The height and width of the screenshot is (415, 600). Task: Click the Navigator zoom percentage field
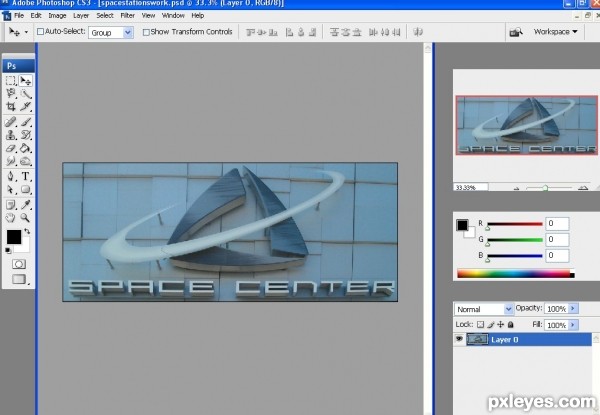tap(471, 187)
